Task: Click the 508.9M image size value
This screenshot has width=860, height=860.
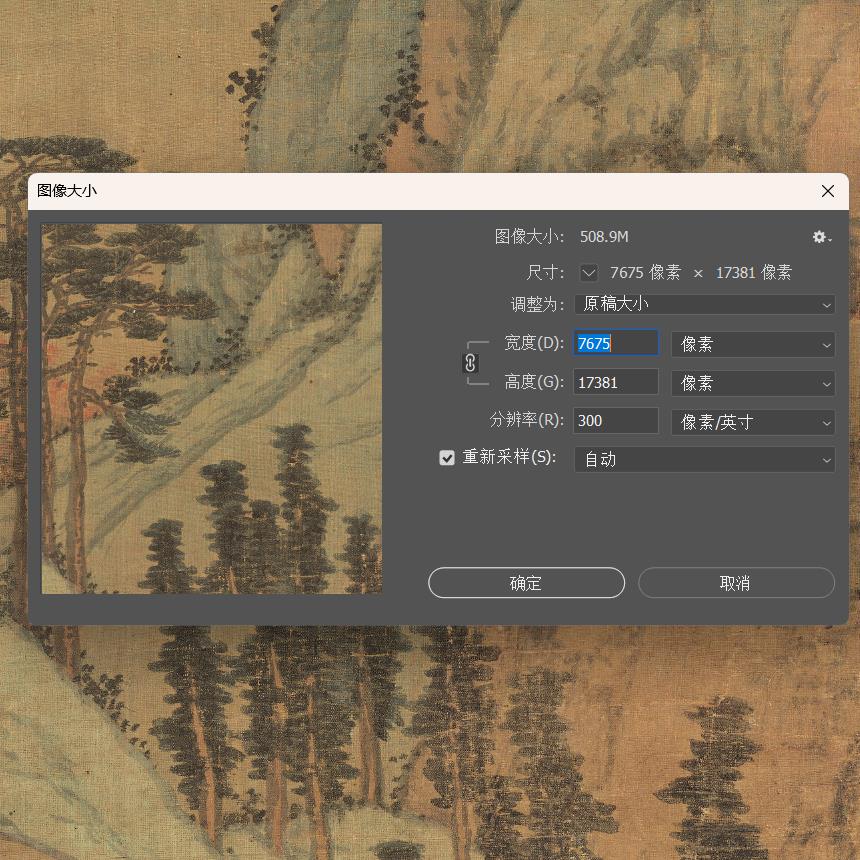Action: (x=604, y=237)
